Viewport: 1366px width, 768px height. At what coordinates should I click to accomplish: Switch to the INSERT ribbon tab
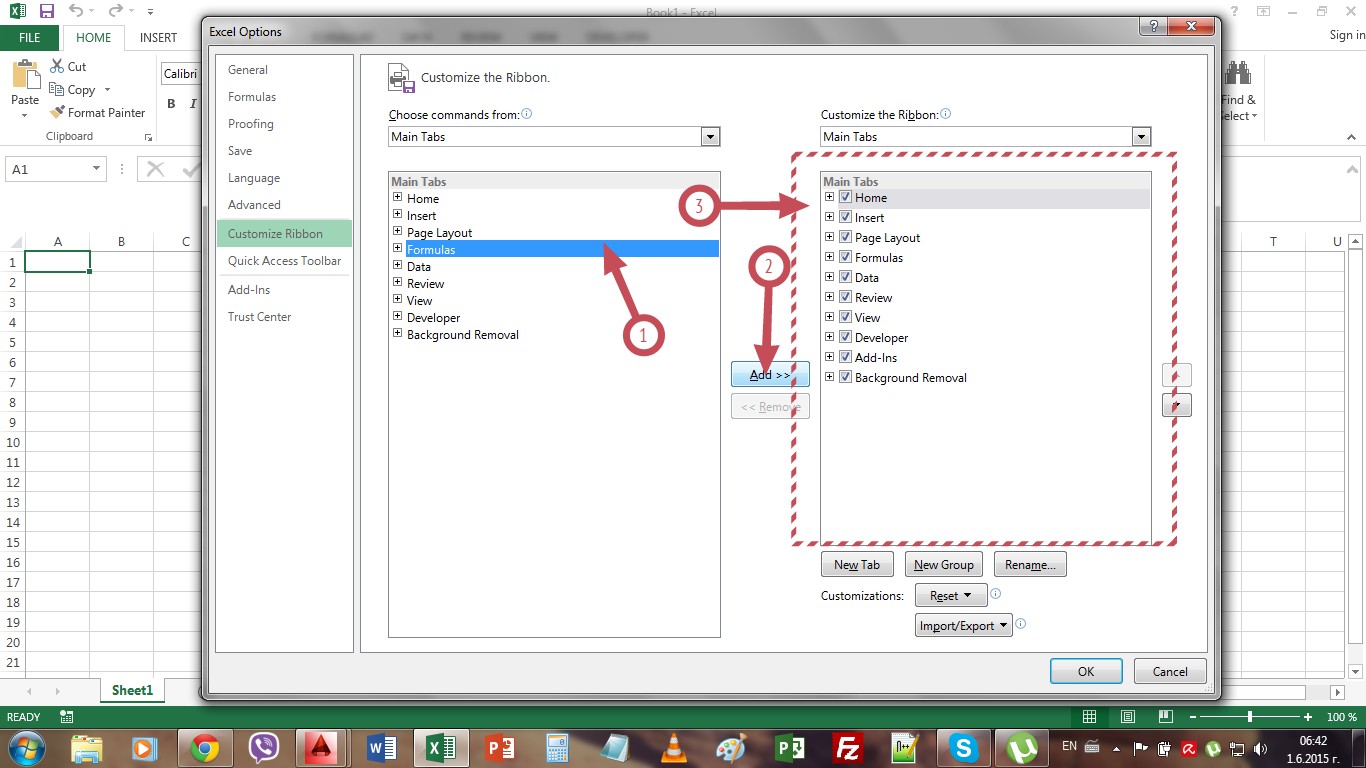pyautogui.click(x=158, y=38)
